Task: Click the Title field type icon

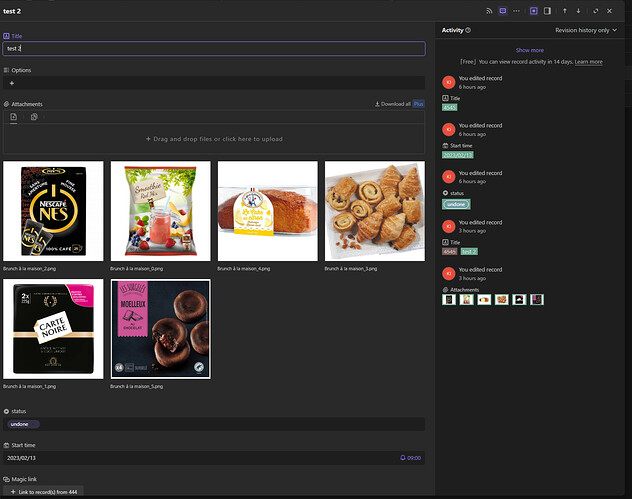Action: (x=6, y=36)
